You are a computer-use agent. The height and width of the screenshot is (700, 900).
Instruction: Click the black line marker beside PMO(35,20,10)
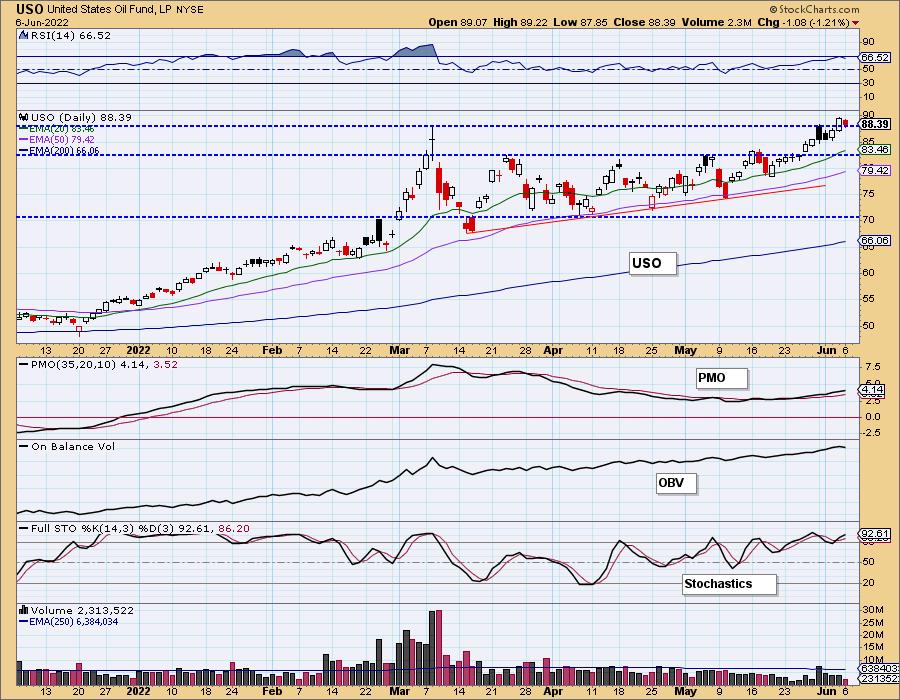(x=24, y=364)
